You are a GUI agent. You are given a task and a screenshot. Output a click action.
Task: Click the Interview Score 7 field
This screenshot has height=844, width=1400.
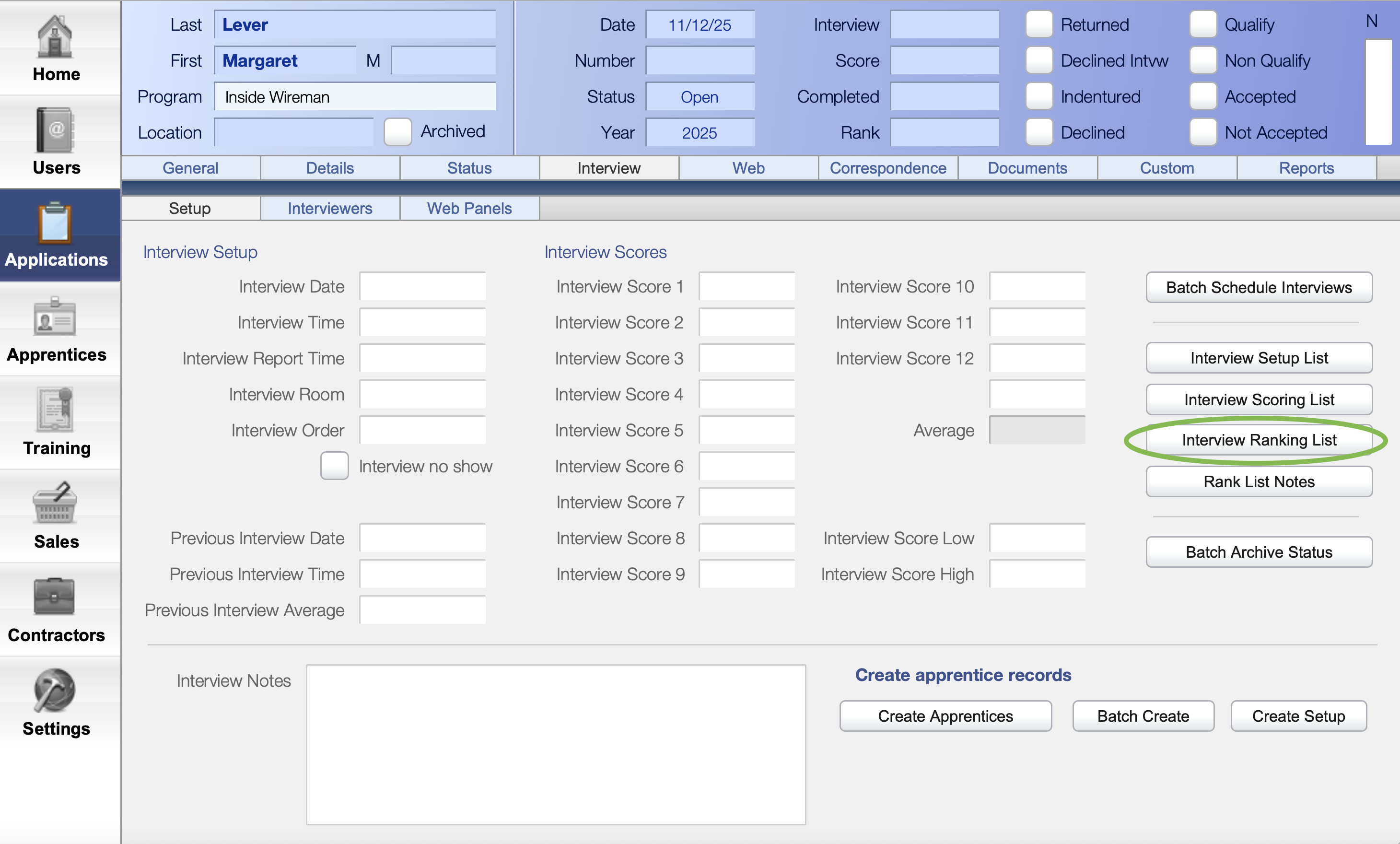click(747, 502)
